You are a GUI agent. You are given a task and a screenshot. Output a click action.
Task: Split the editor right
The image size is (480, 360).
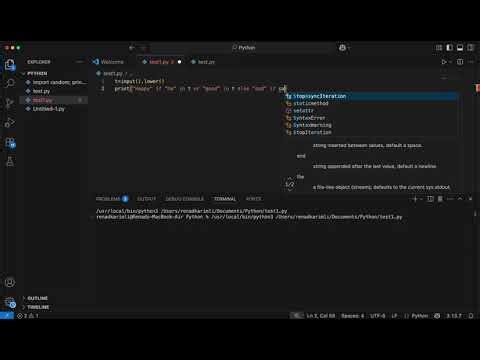[x=460, y=62]
